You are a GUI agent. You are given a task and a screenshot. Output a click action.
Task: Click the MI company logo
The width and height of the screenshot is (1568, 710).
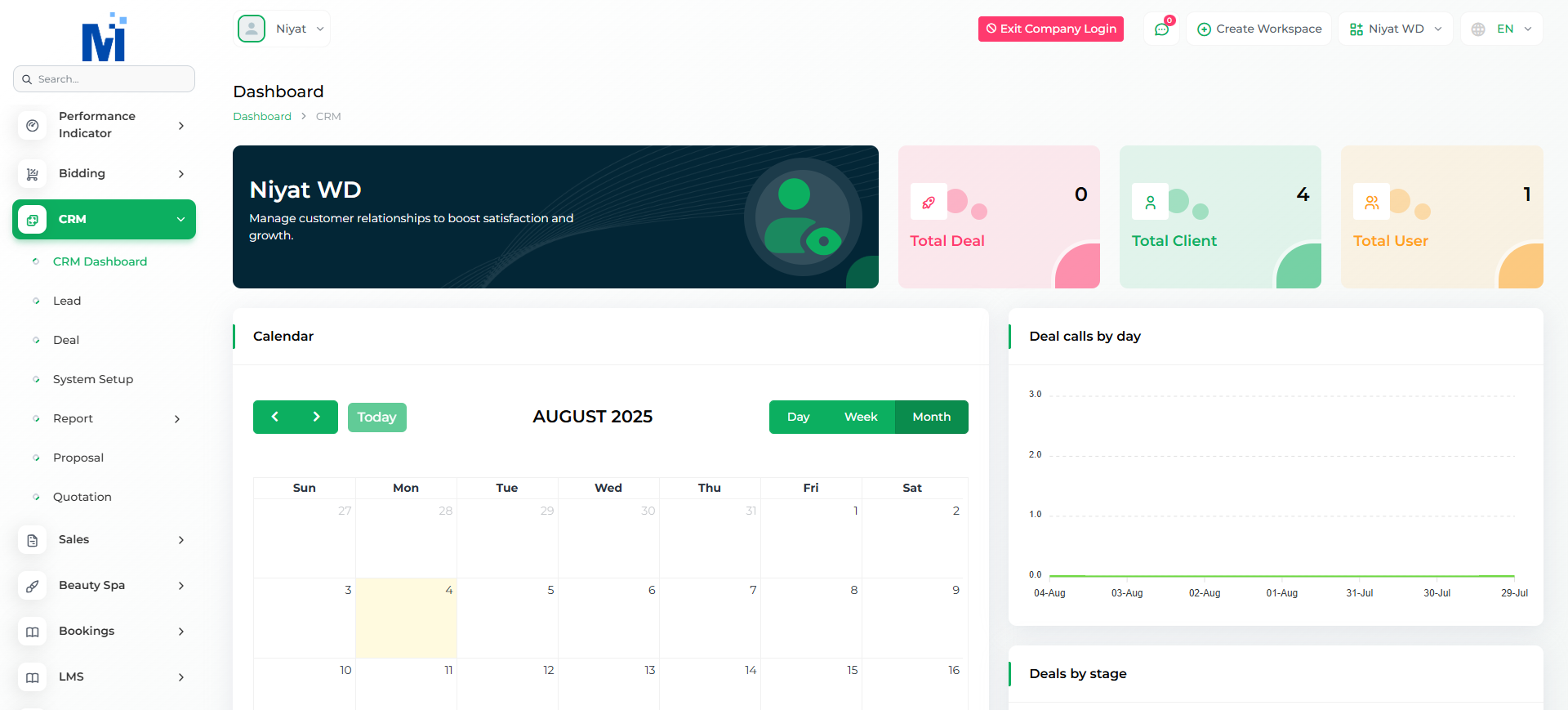point(104,38)
